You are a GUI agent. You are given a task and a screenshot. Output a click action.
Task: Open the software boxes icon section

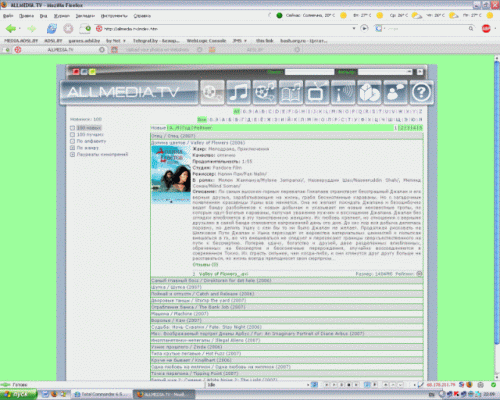[x=369, y=92]
